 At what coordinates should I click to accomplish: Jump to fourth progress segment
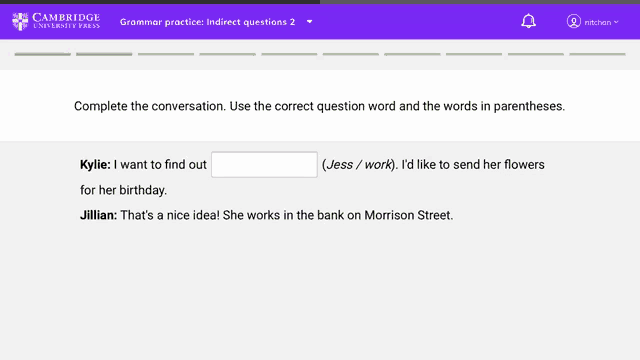pyautogui.click(x=227, y=54)
